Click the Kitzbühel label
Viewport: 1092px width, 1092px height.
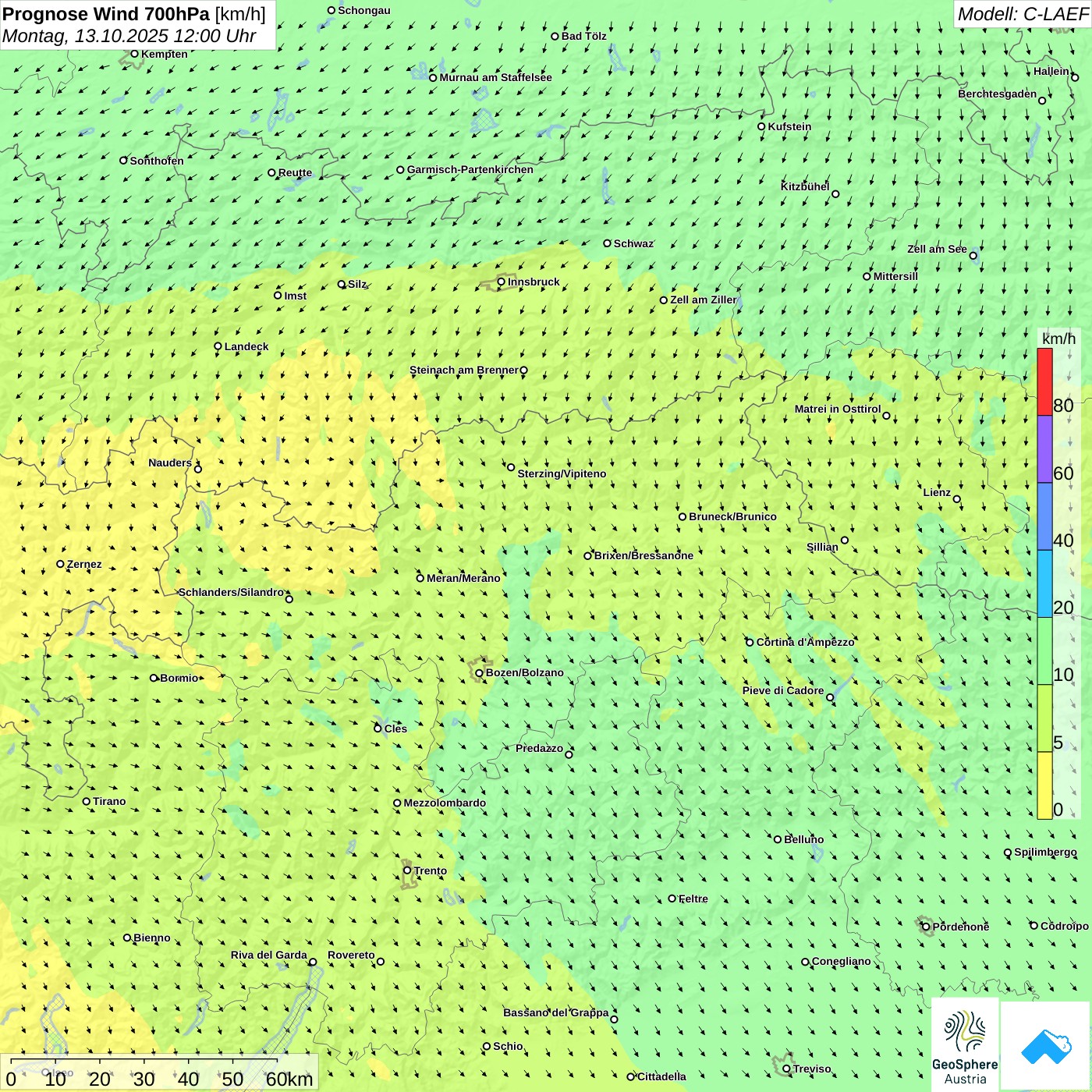click(x=806, y=186)
